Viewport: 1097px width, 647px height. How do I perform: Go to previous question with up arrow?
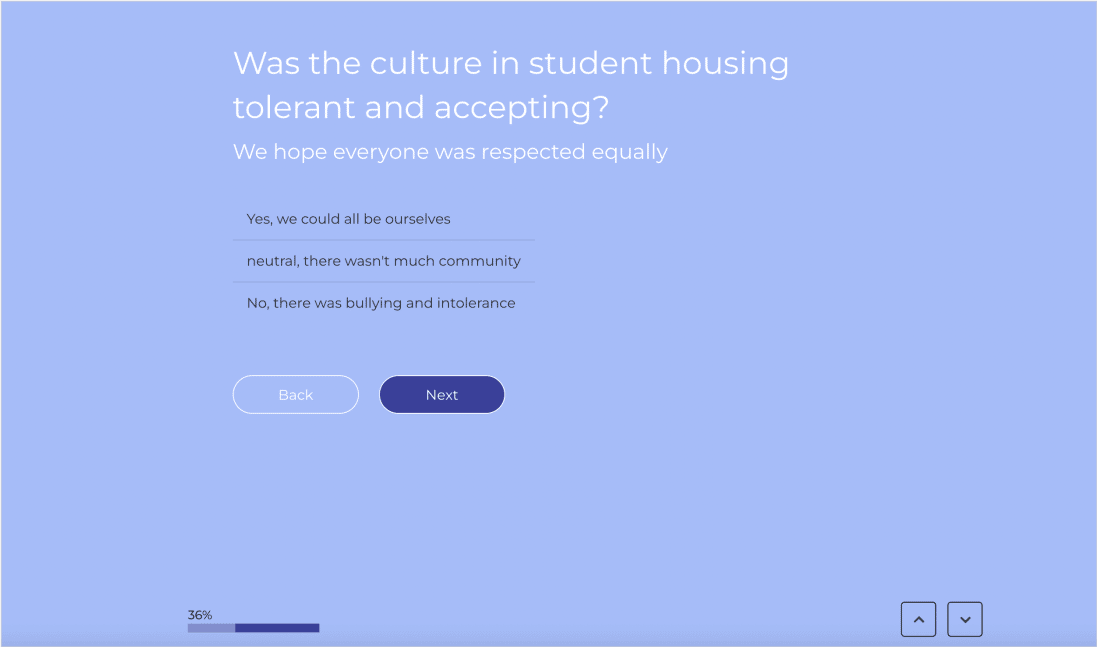click(918, 619)
